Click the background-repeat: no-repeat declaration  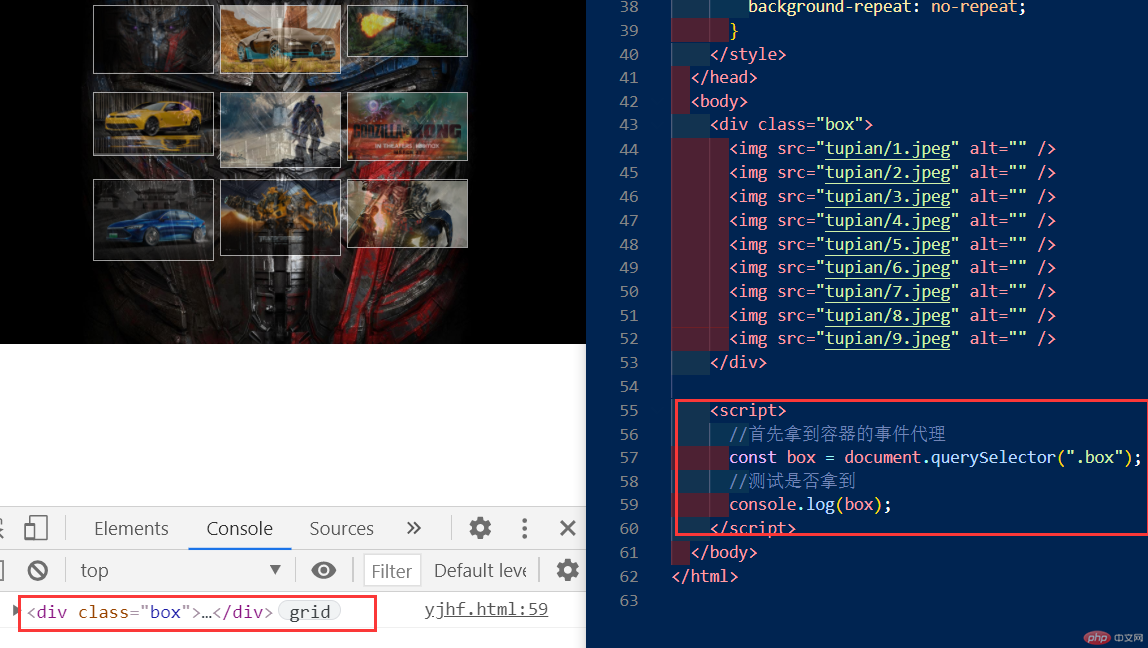(x=887, y=8)
